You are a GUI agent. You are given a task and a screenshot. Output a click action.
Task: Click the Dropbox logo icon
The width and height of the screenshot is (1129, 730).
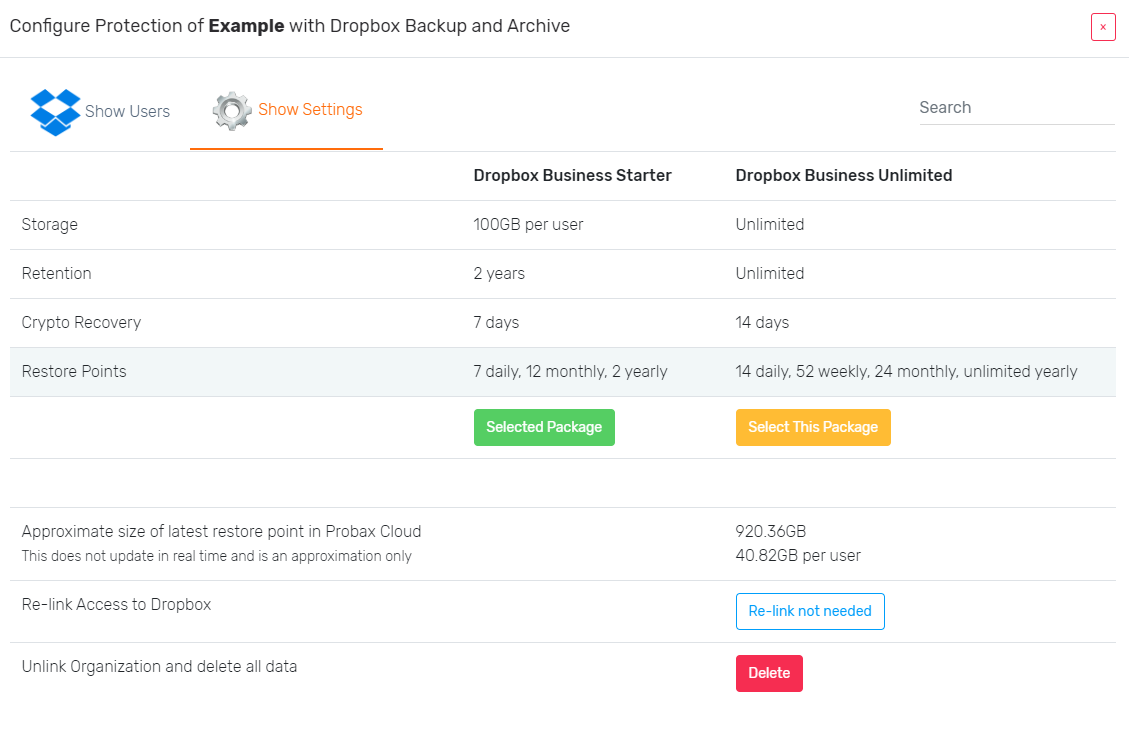[x=55, y=112]
